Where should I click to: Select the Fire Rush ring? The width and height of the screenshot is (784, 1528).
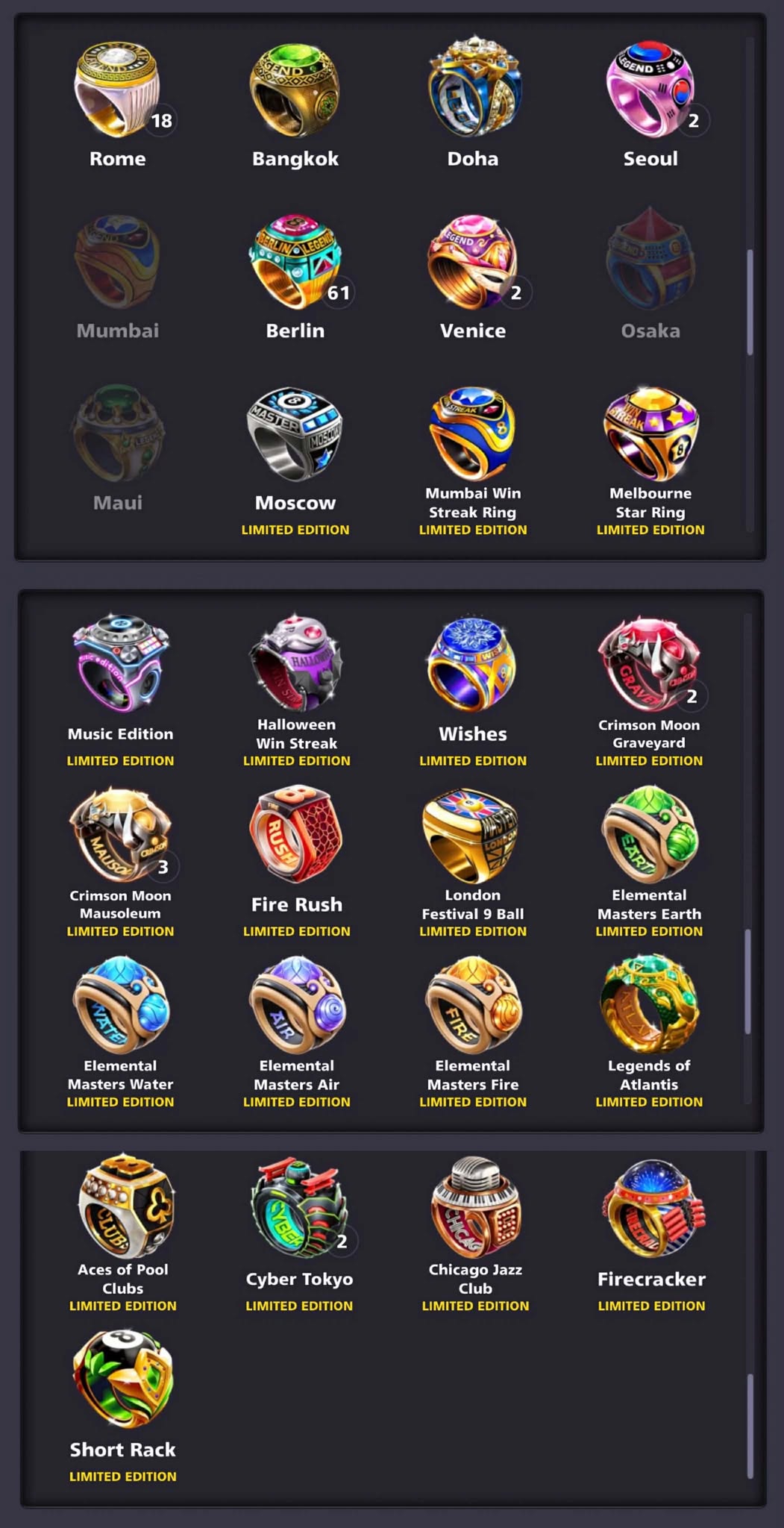[x=296, y=834]
